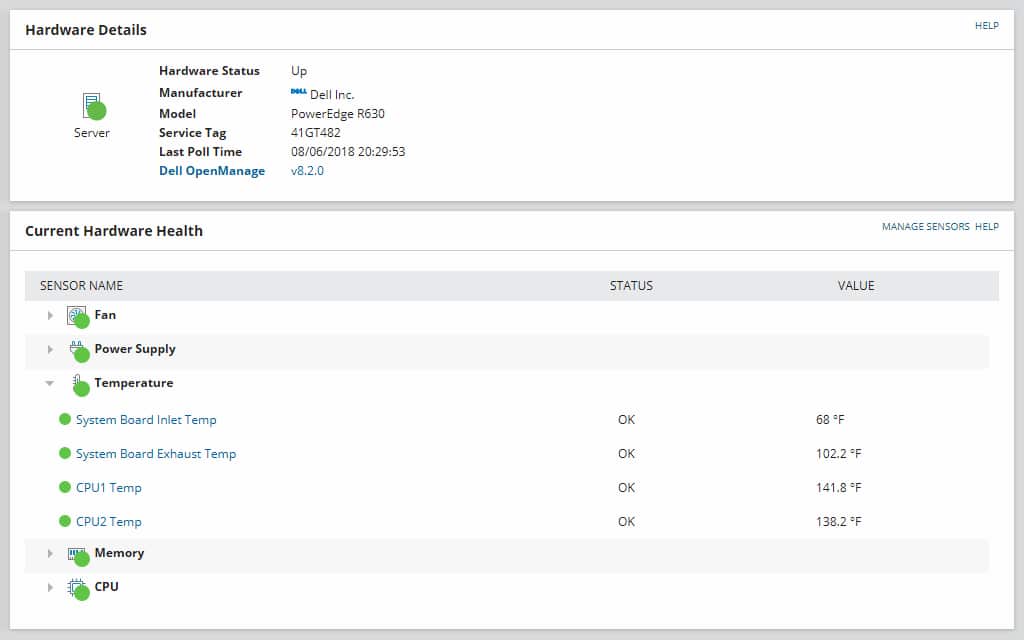
Task: Expand the Memory sensor group
Action: coord(50,553)
